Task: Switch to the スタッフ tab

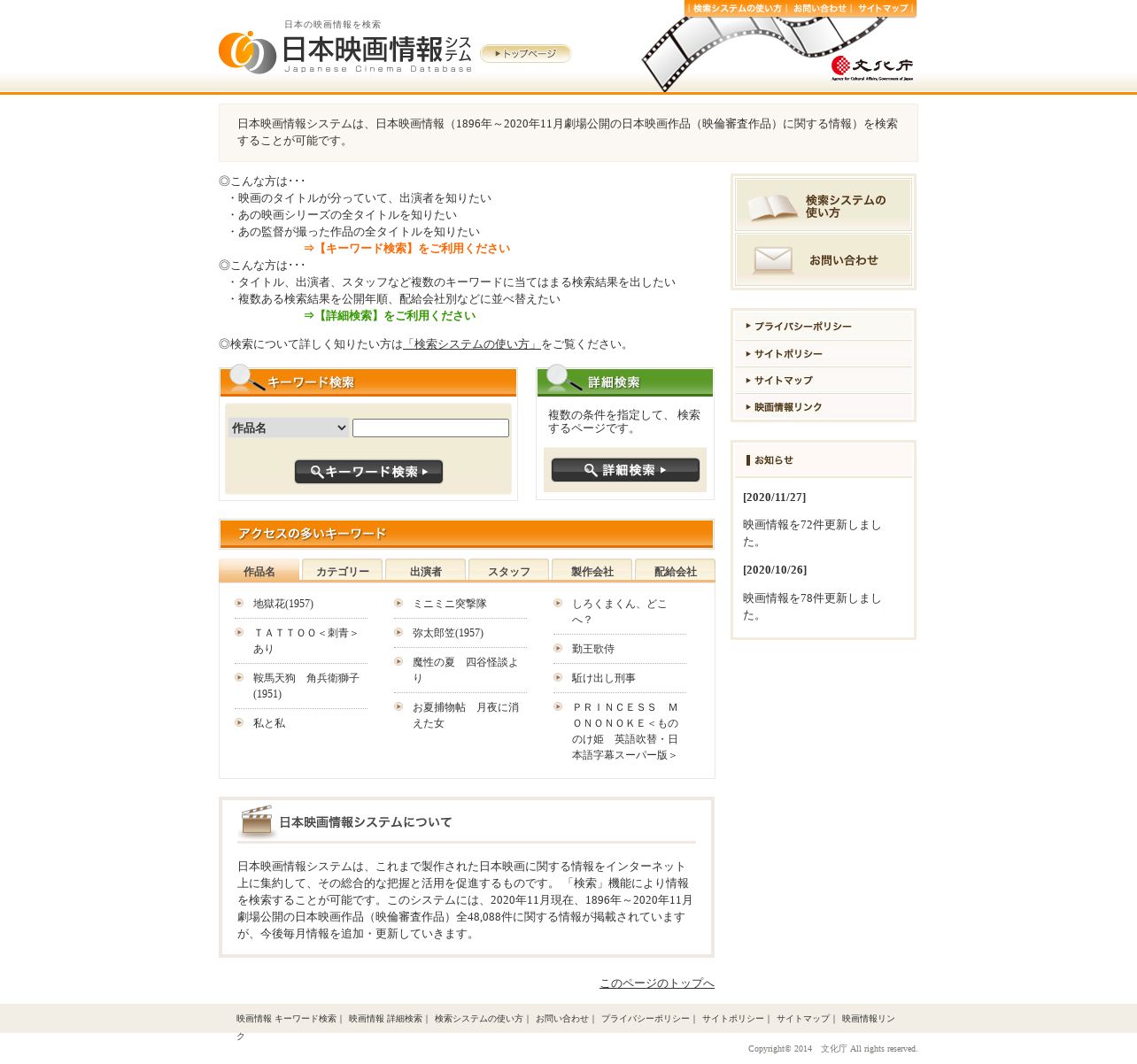Action: [x=509, y=571]
